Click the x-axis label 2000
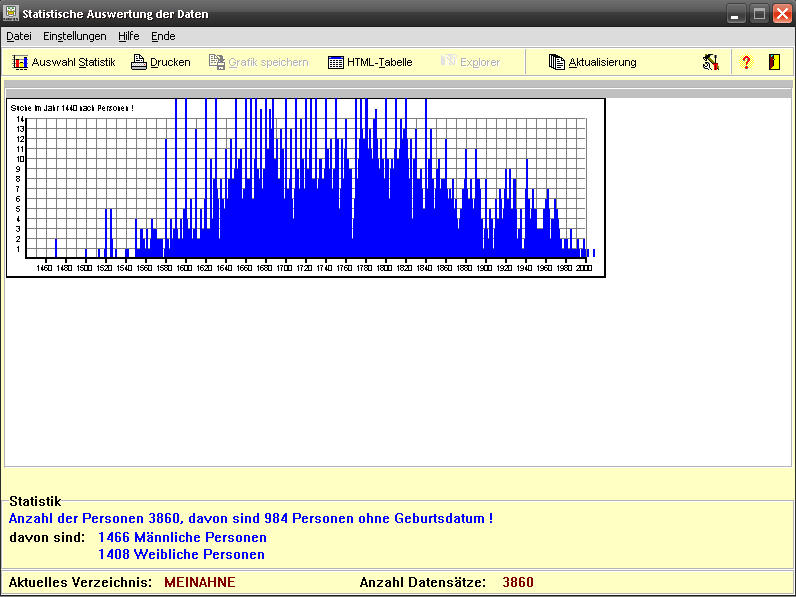Screen dimensions: 796x597 click(584, 268)
